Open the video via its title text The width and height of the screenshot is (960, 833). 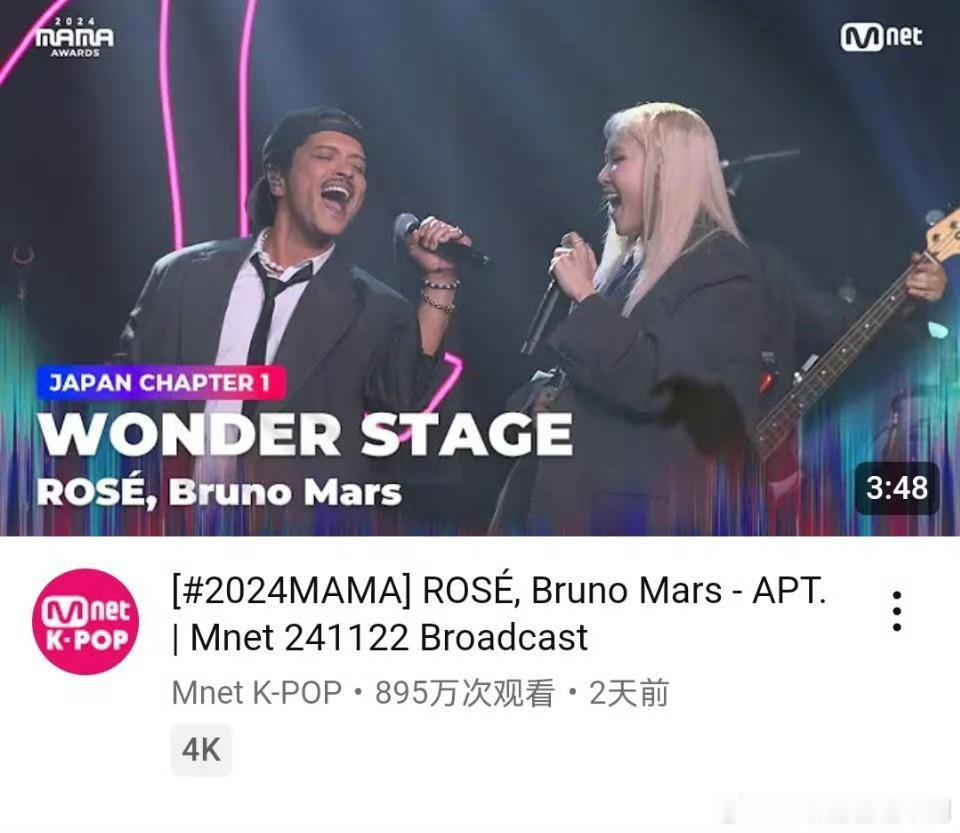[499, 614]
